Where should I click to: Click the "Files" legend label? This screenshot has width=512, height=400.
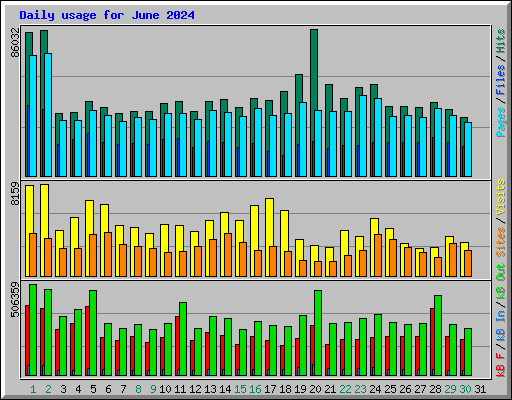tap(501, 80)
